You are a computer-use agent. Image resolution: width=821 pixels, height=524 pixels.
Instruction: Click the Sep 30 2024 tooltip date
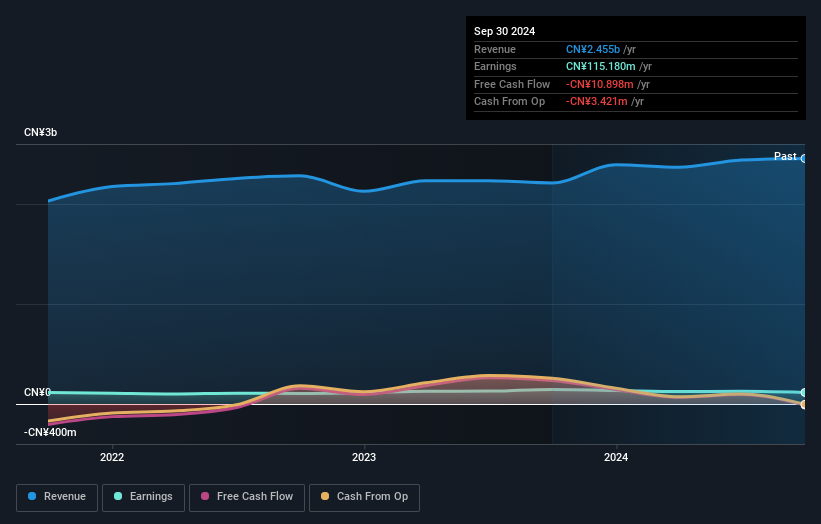tap(505, 31)
